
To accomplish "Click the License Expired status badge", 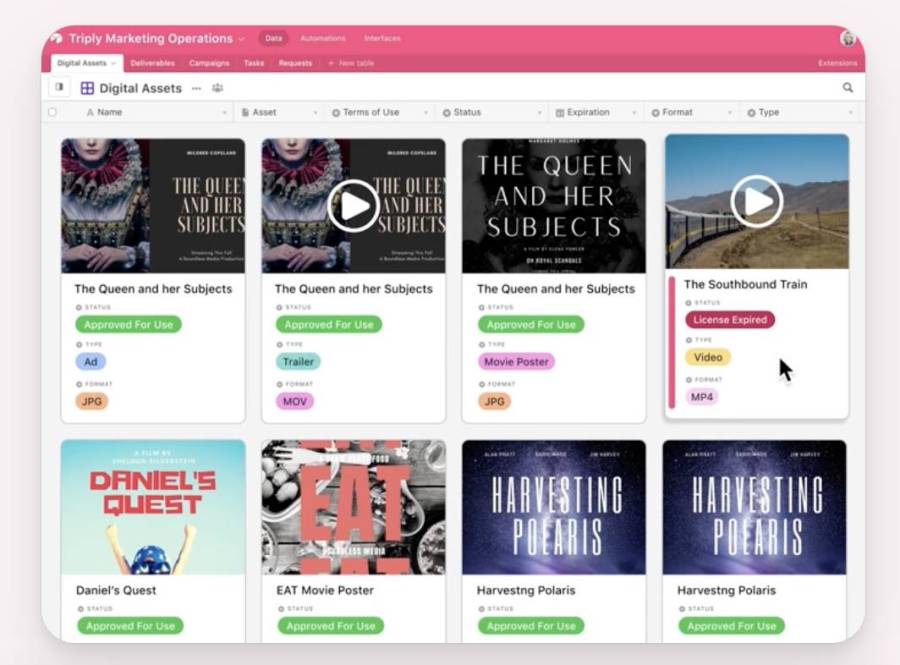I will click(730, 320).
